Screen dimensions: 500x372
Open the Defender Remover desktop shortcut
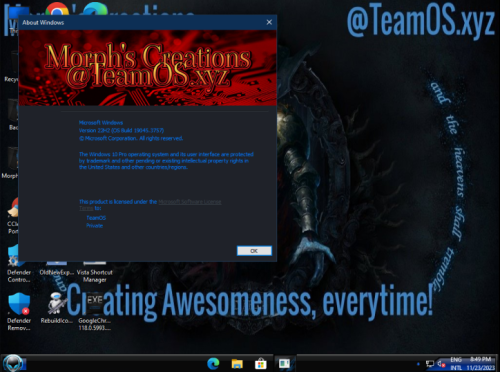(19, 312)
